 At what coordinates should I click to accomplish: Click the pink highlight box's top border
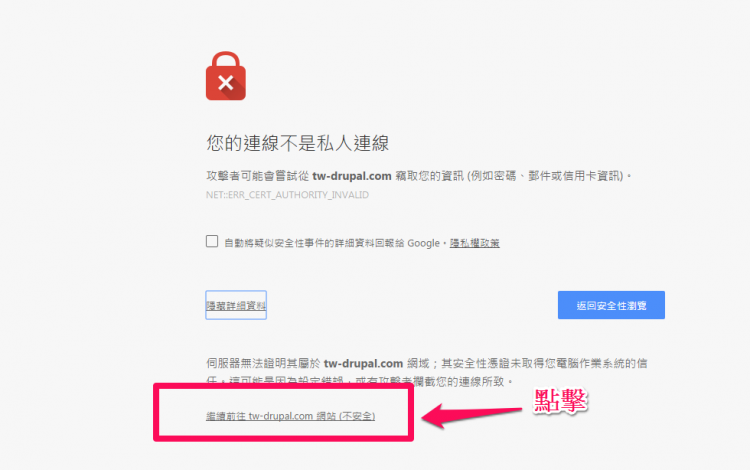283,385
